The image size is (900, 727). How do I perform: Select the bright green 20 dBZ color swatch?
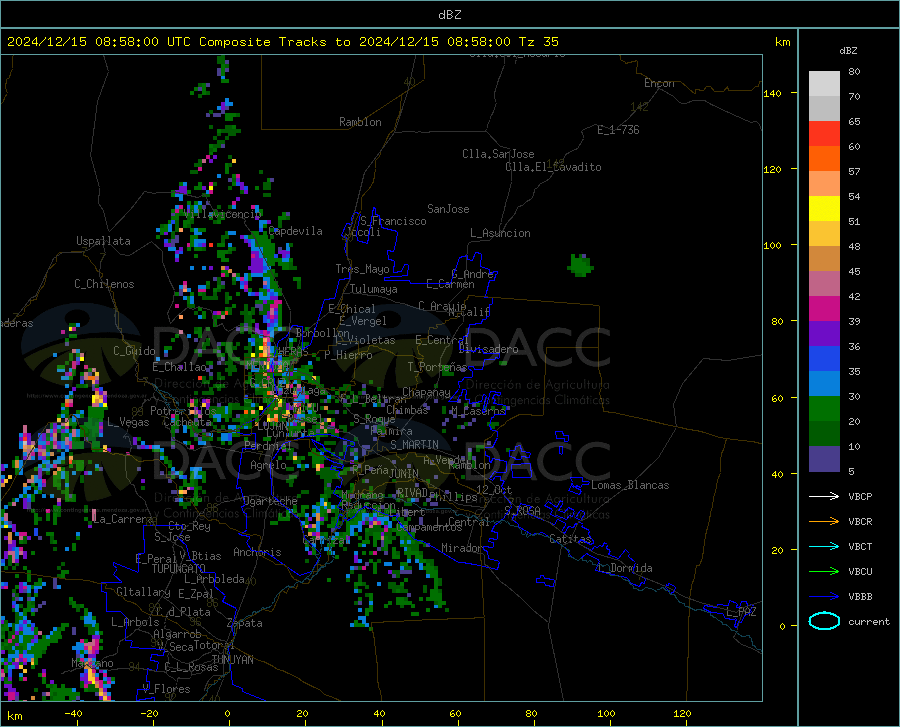coord(824,409)
